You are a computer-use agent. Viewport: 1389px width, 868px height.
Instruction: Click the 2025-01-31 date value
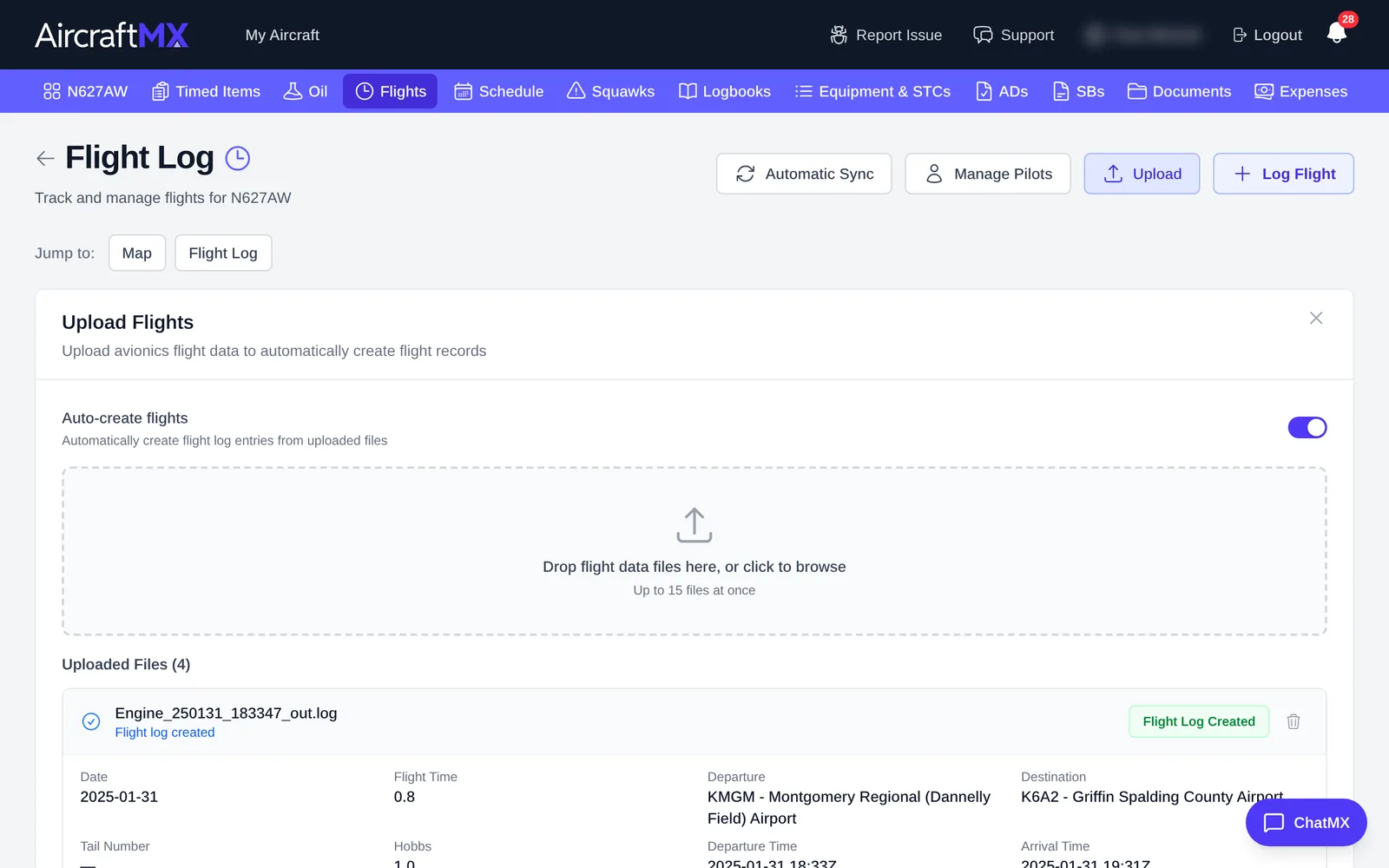pyautogui.click(x=119, y=797)
